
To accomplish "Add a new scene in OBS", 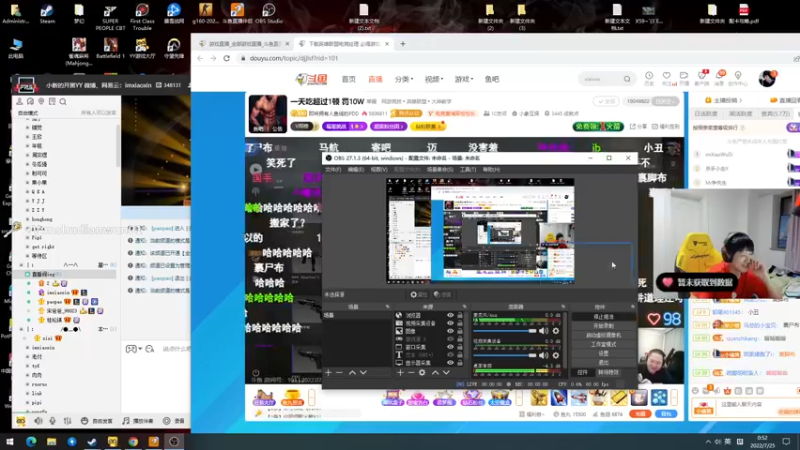I will pos(329,373).
